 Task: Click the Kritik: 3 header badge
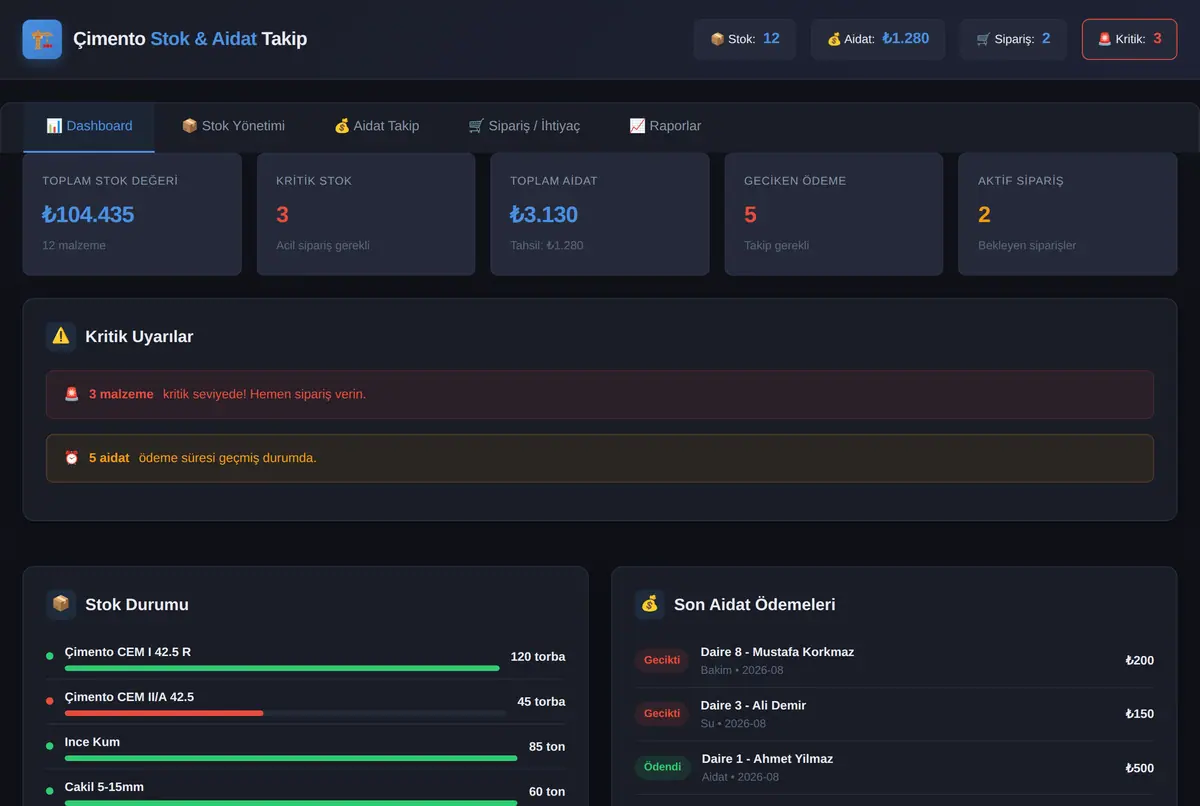1129,39
